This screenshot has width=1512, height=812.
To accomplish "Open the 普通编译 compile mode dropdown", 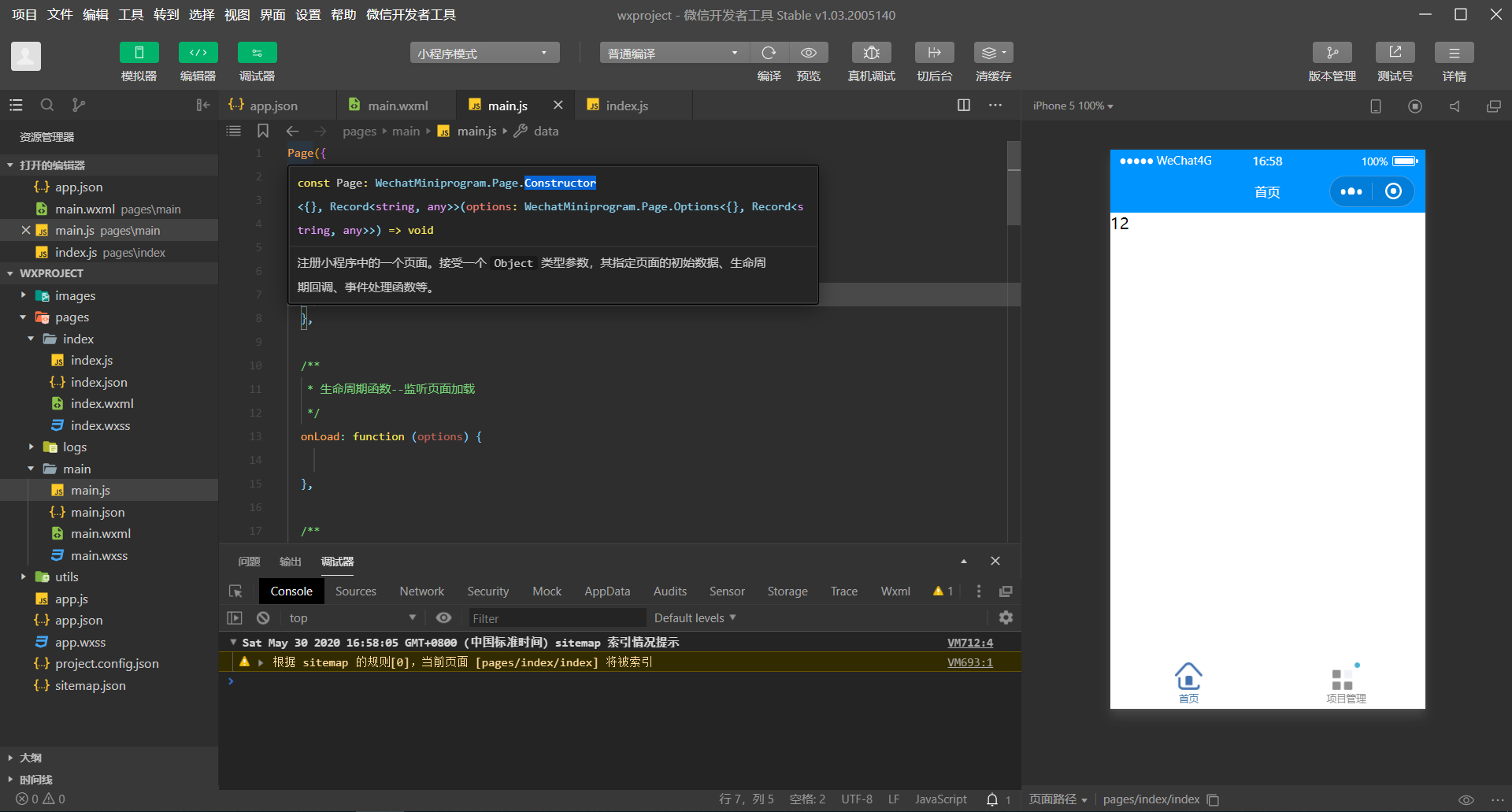I will coord(675,53).
